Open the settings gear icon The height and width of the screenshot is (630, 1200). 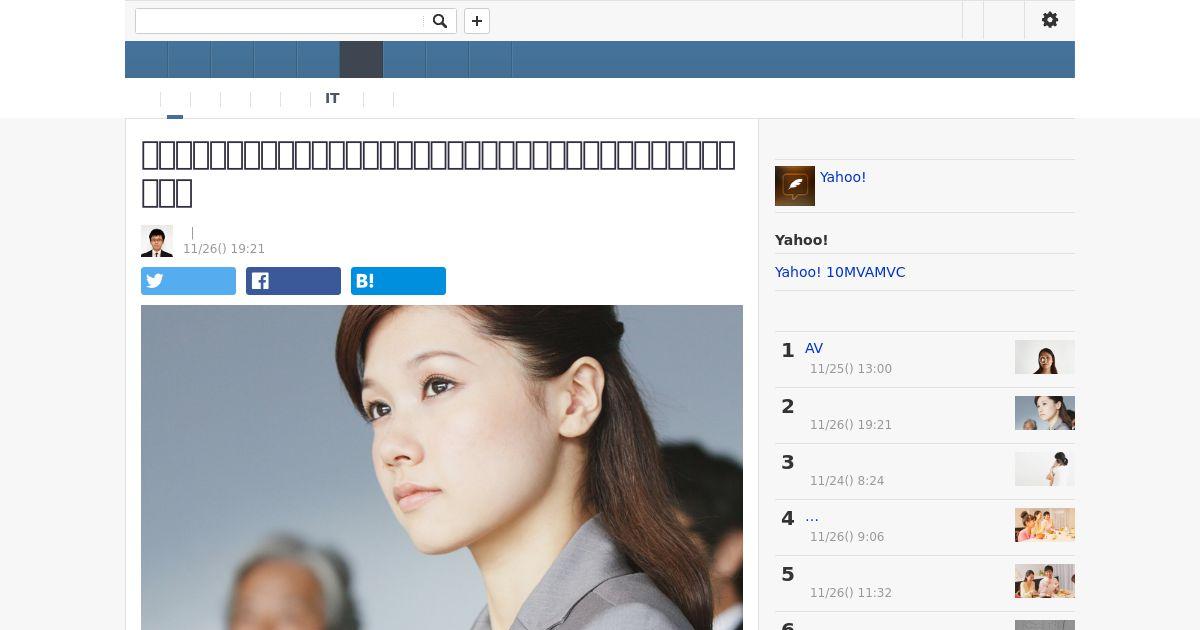point(1050,20)
